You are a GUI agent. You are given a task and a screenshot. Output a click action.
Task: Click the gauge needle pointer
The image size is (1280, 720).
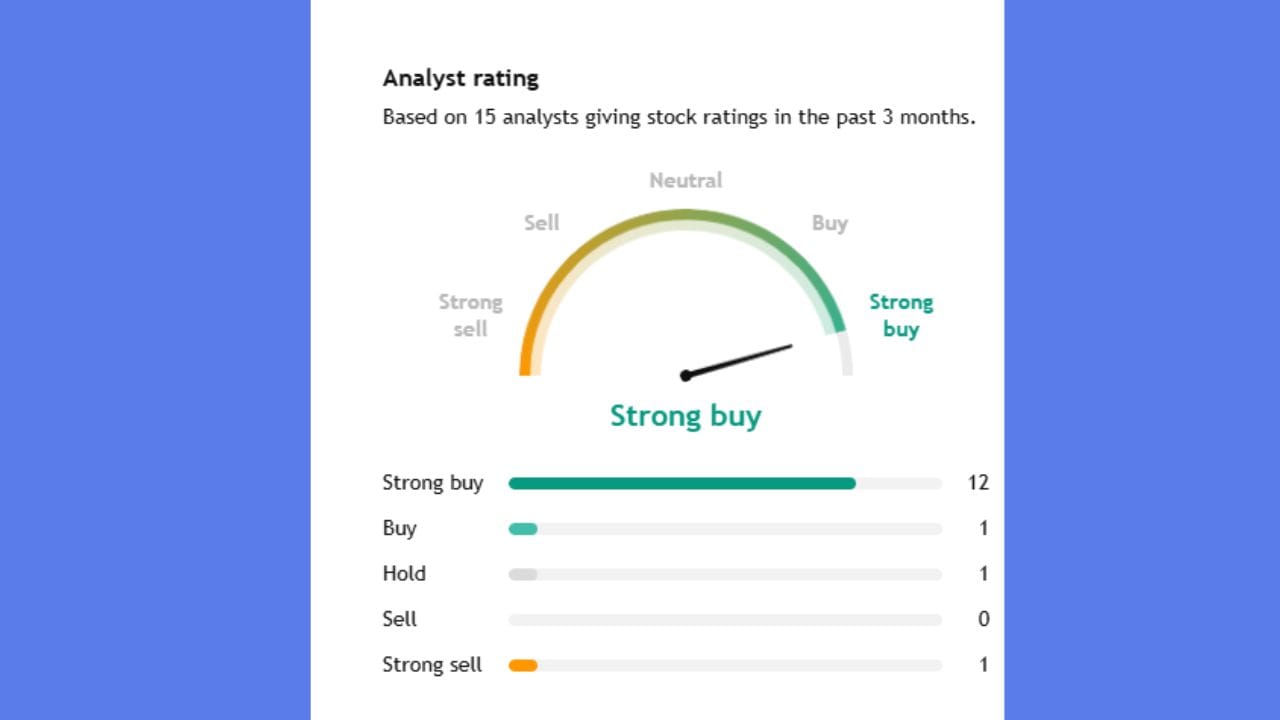(739, 361)
